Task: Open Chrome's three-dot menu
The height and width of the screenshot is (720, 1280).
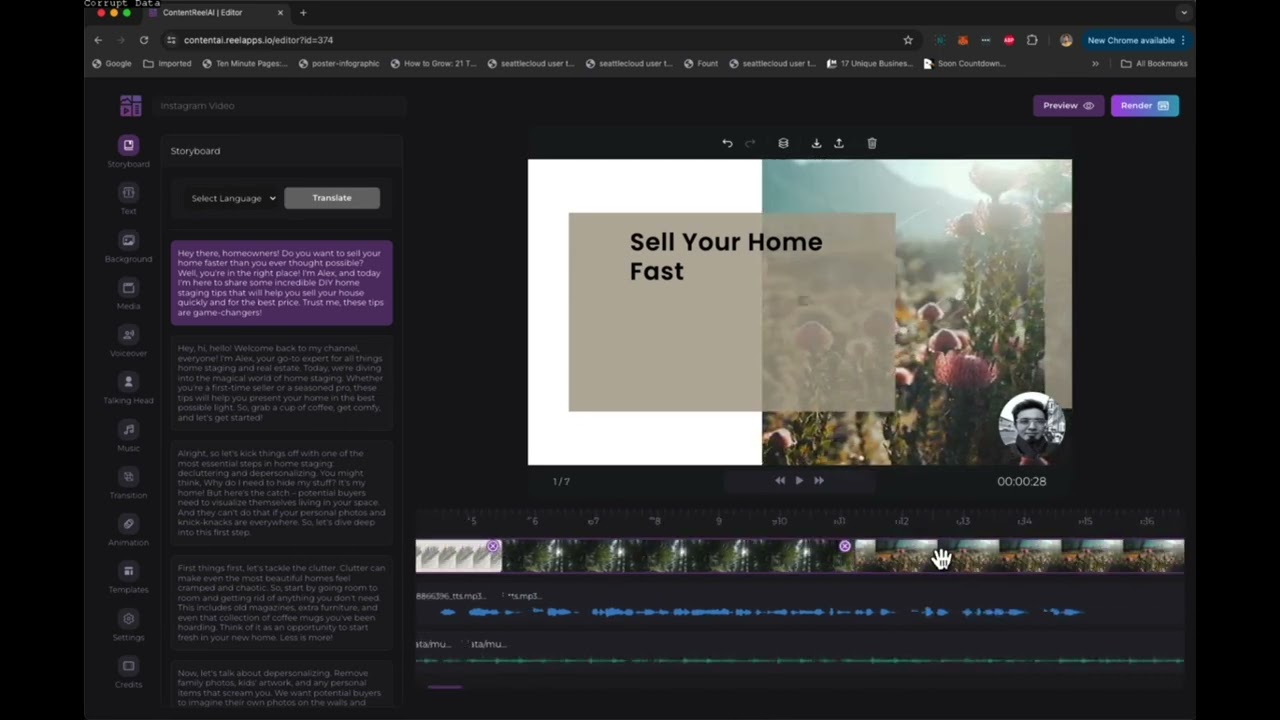Action: coord(1183,40)
